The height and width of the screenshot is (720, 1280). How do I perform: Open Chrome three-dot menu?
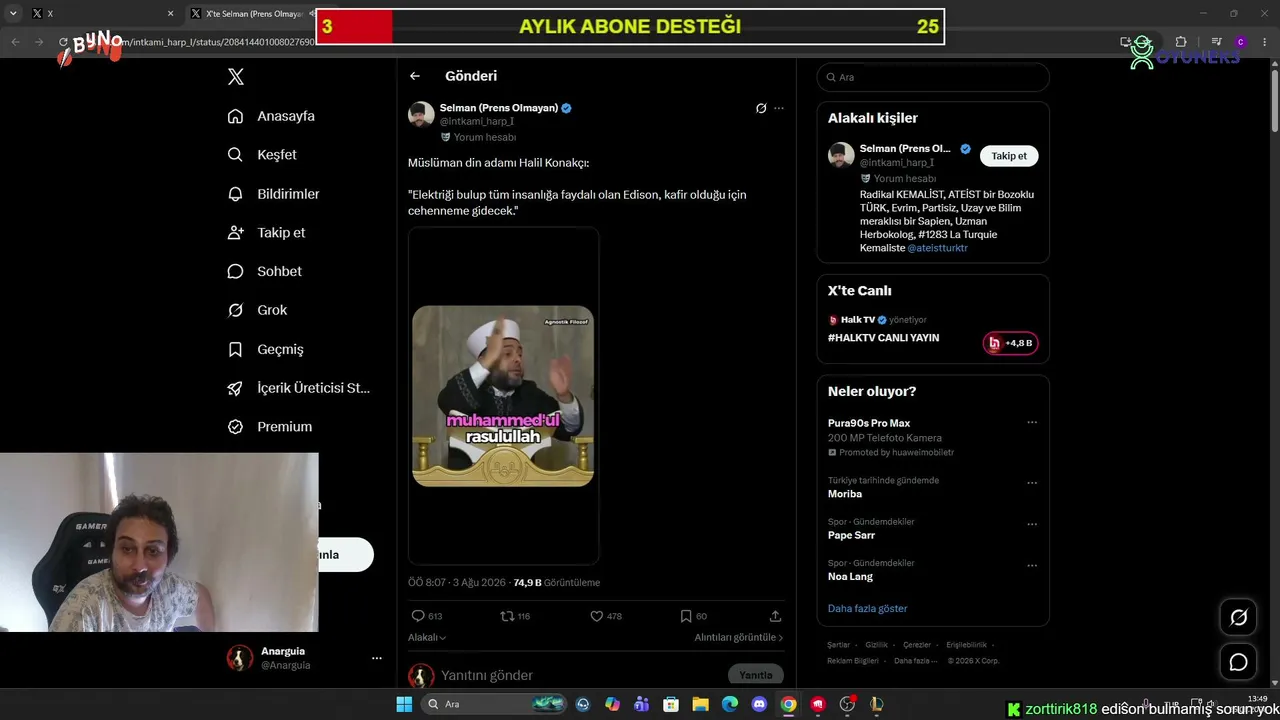(1264, 42)
